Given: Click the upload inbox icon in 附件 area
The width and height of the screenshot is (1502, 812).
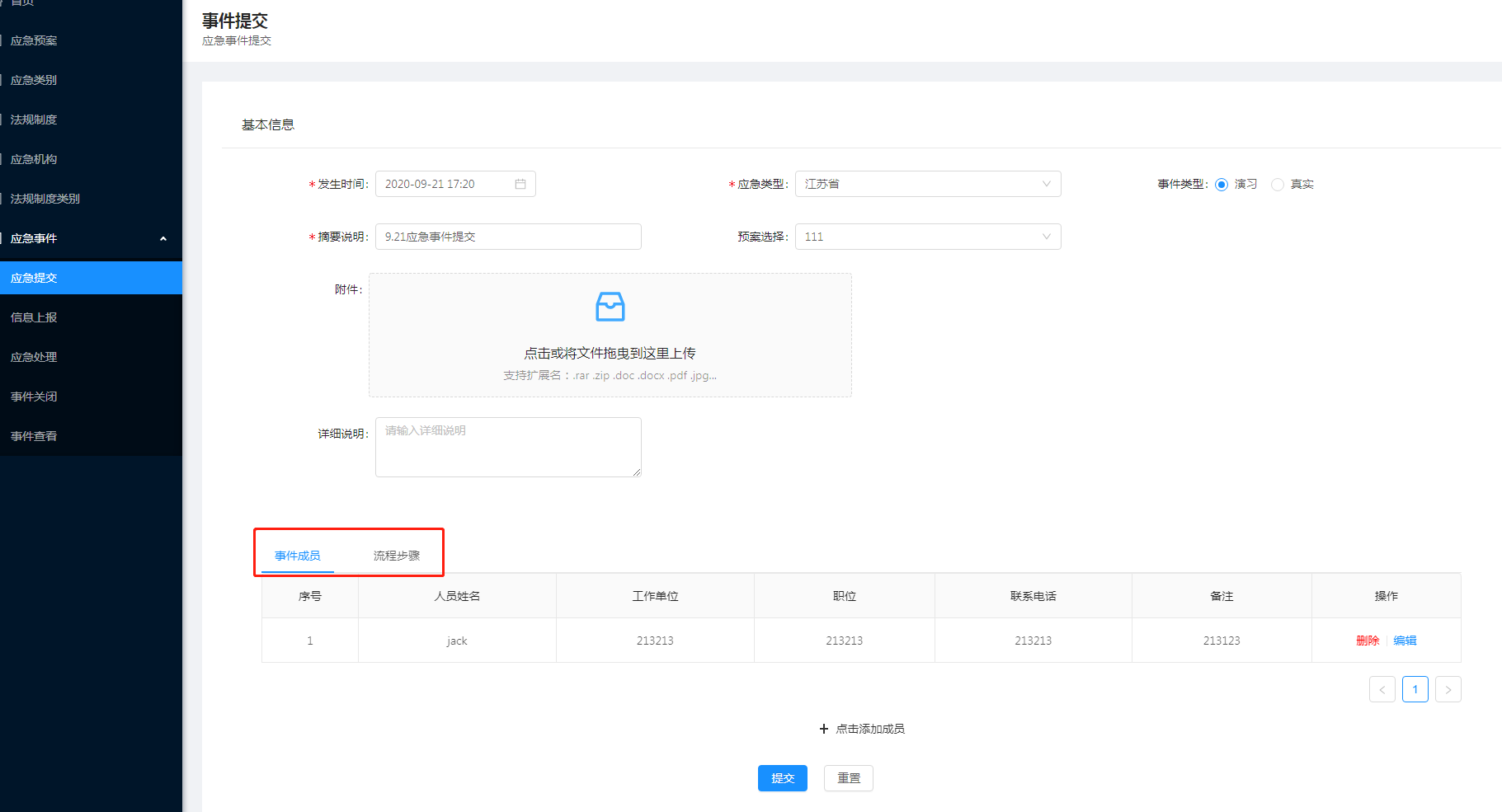Looking at the screenshot, I should click(x=610, y=307).
